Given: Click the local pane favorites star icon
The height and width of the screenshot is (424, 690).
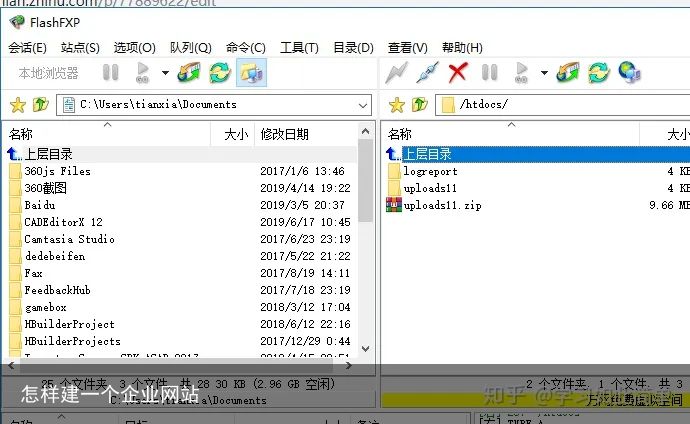Looking at the screenshot, I should 18,105.
